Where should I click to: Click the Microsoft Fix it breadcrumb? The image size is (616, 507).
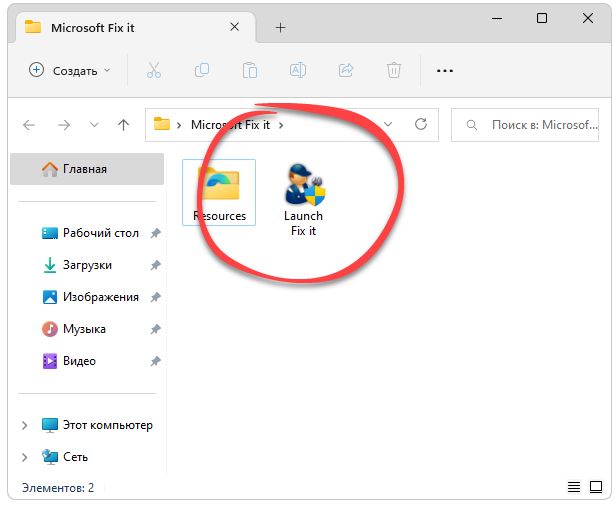coord(230,125)
